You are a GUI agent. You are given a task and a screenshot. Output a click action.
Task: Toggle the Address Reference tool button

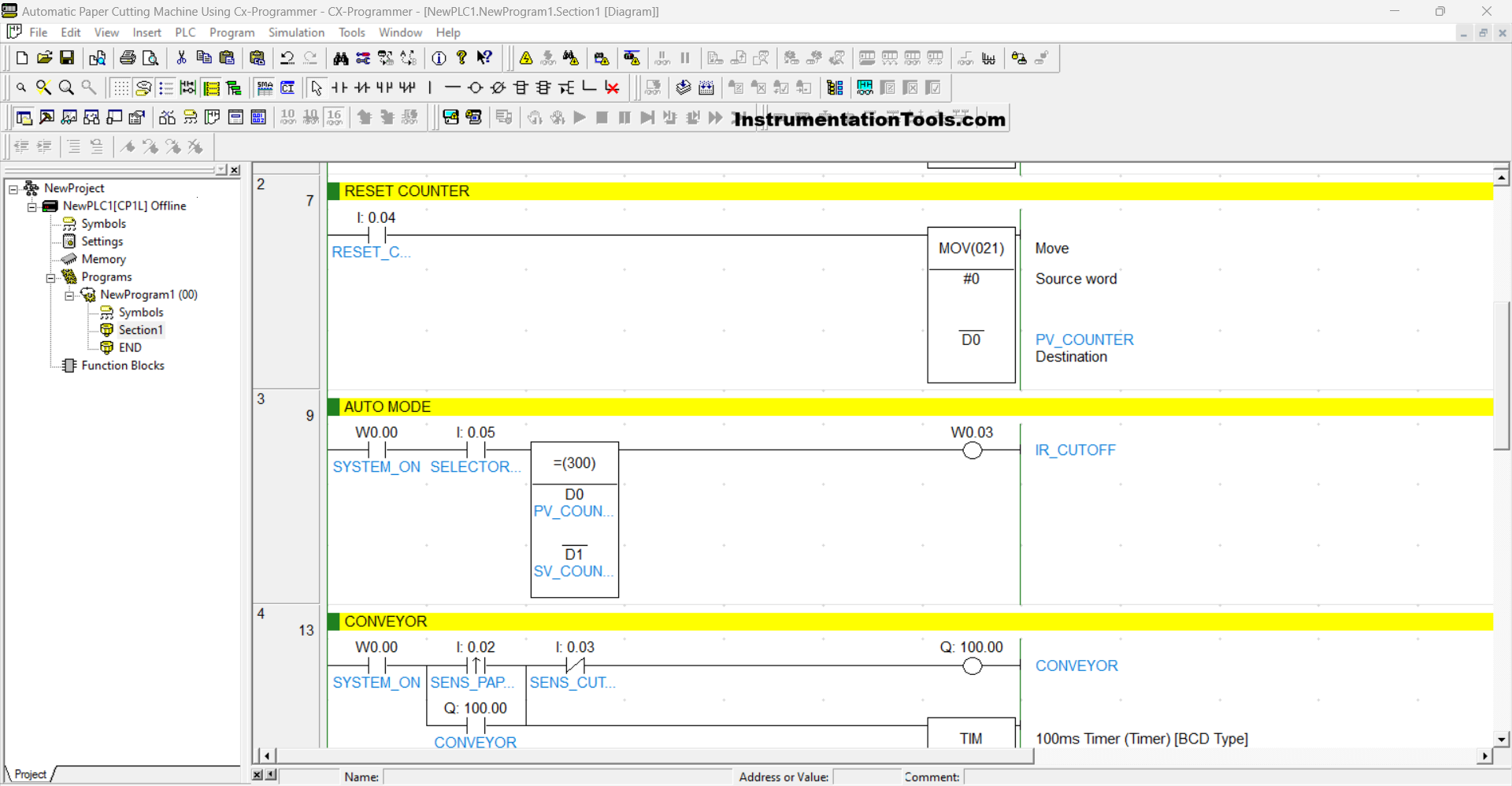point(92,117)
